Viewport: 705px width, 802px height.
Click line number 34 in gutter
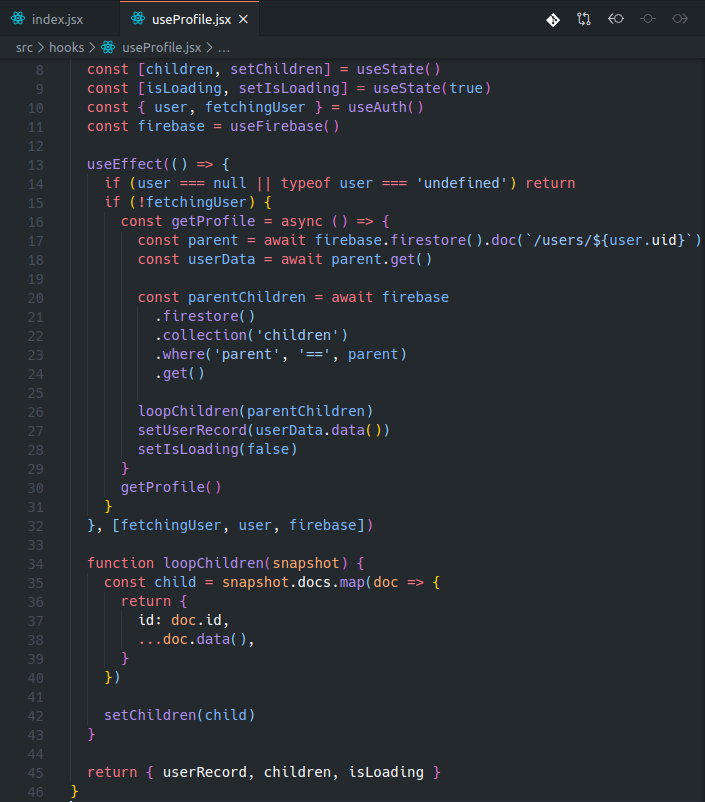[36, 564]
